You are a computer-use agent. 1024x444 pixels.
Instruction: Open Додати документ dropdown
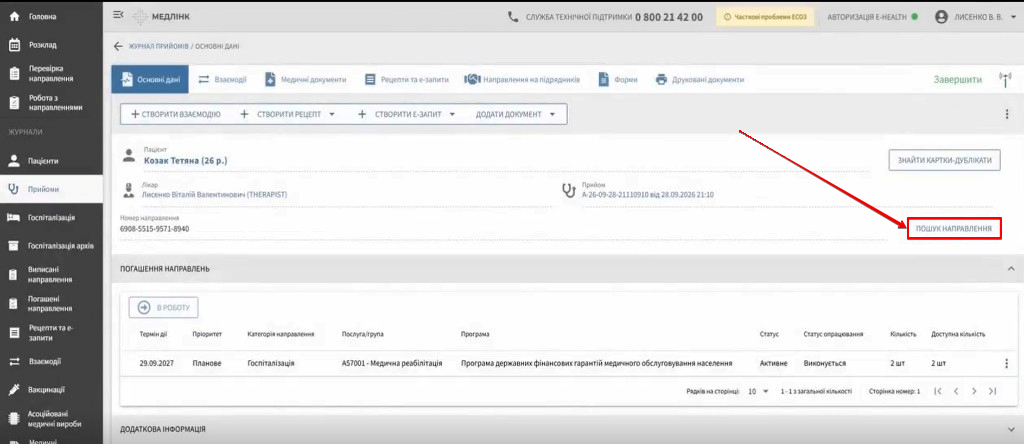click(x=515, y=114)
